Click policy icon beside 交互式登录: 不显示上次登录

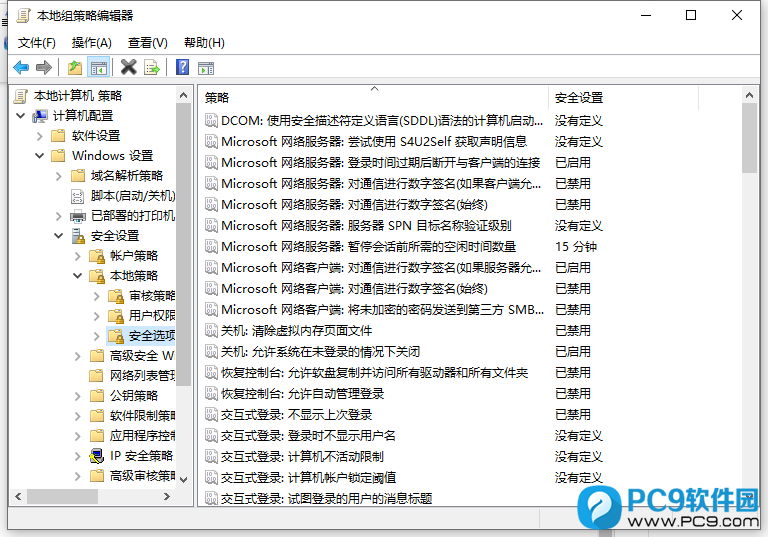(211, 415)
